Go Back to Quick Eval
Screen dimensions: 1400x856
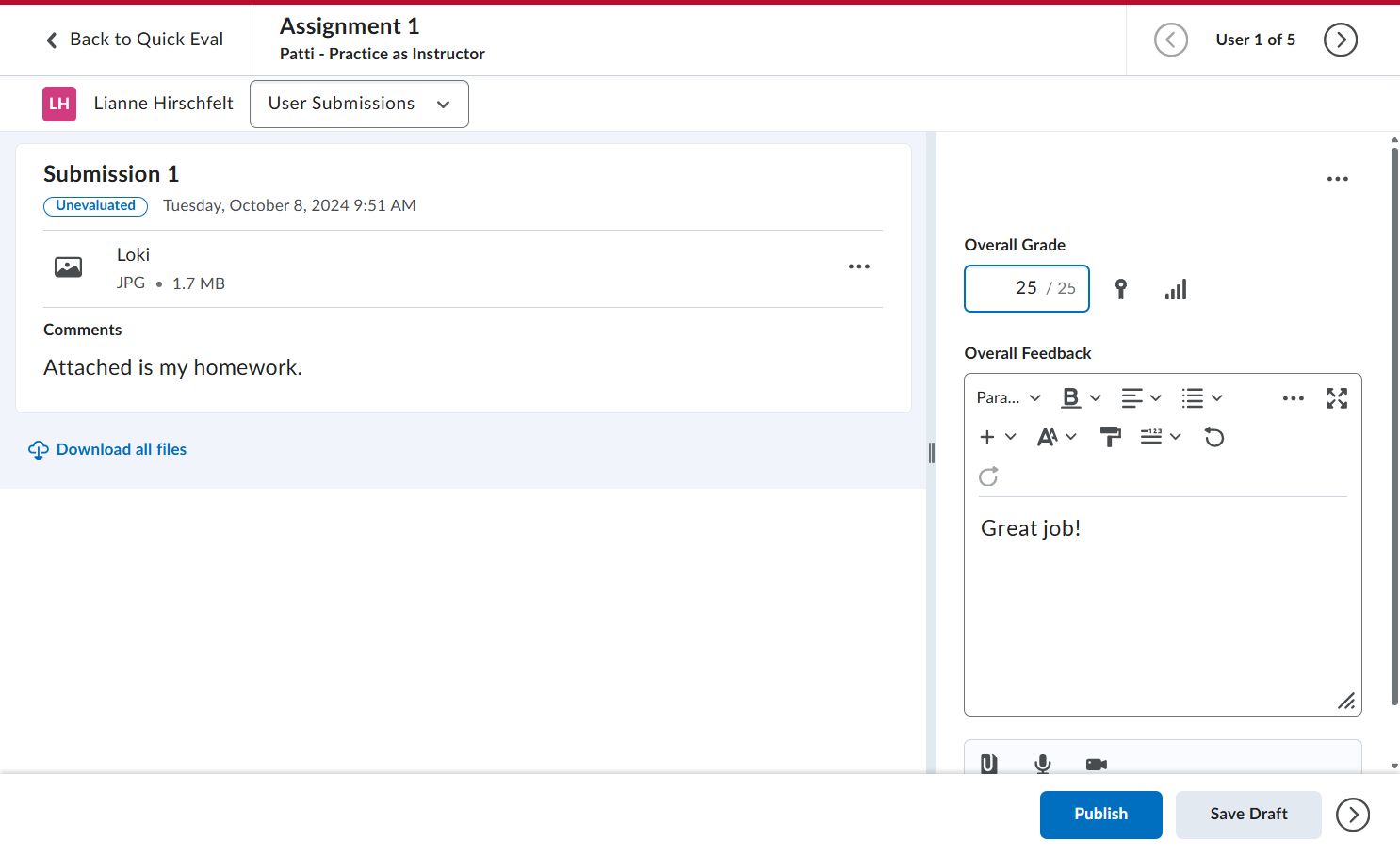click(x=135, y=40)
